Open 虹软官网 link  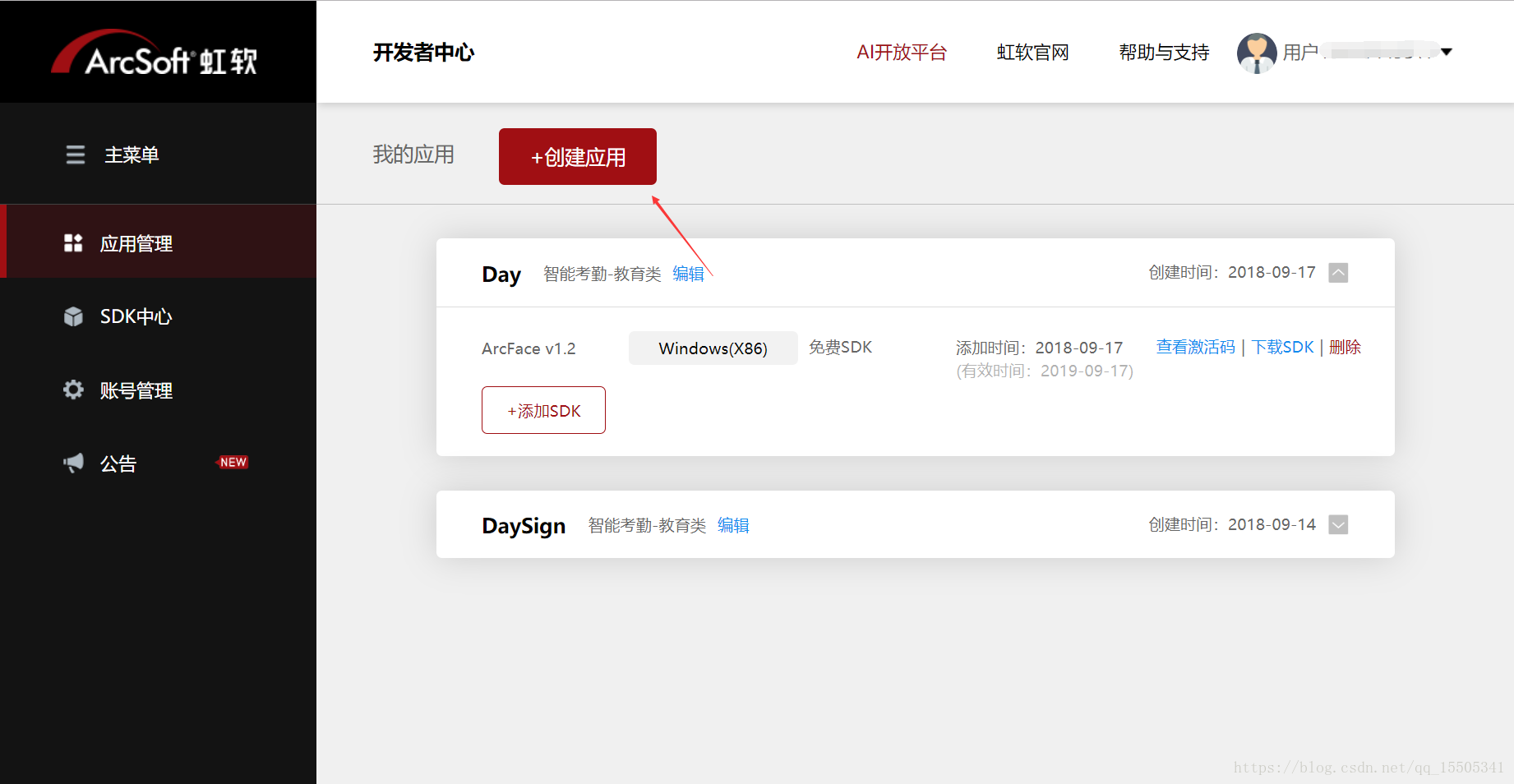[x=1033, y=53]
